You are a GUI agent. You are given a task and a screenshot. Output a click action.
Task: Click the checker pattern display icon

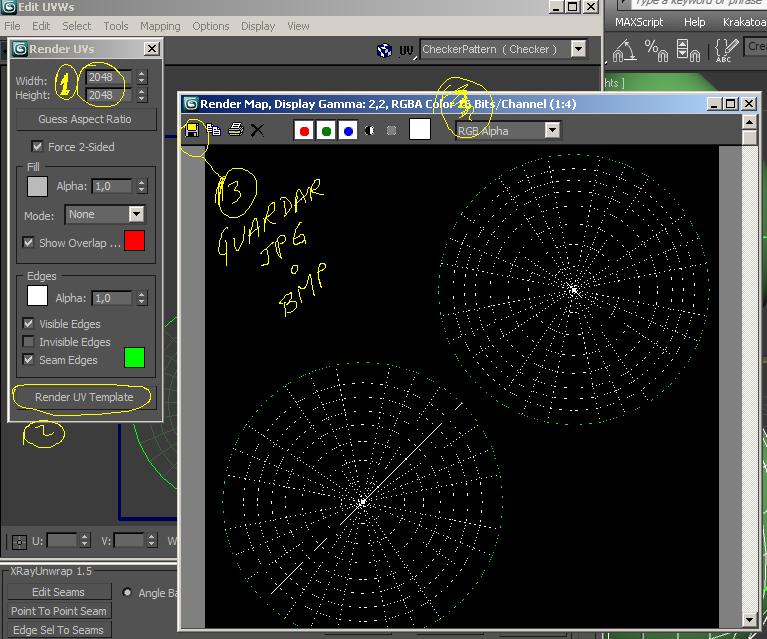(384, 50)
